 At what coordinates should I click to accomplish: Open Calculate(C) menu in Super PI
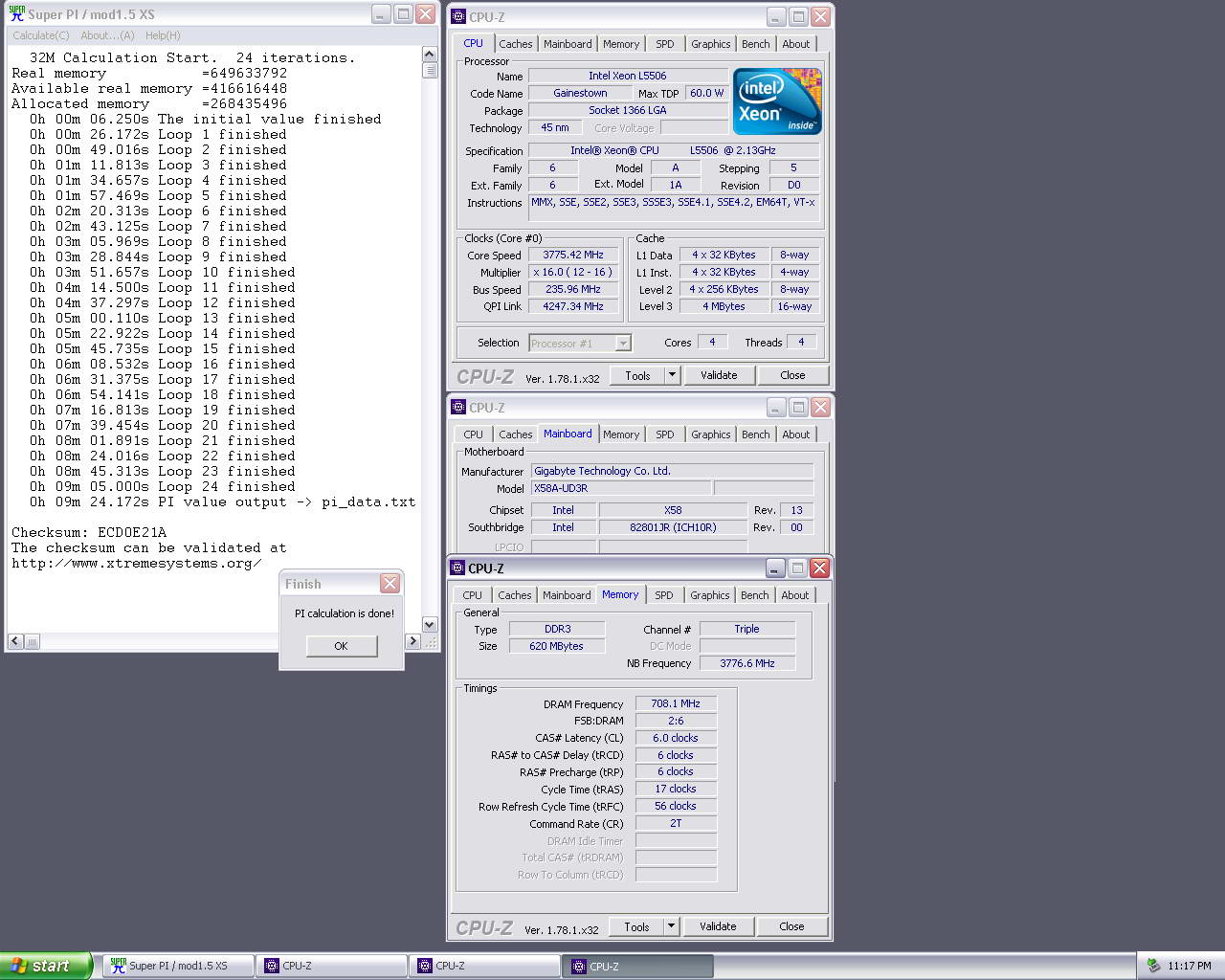tap(41, 35)
